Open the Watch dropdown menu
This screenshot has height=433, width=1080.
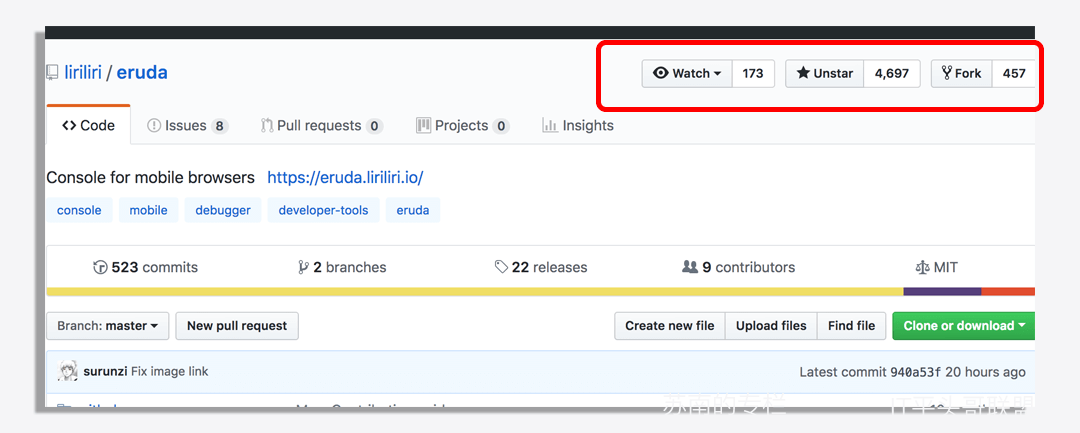(687, 74)
